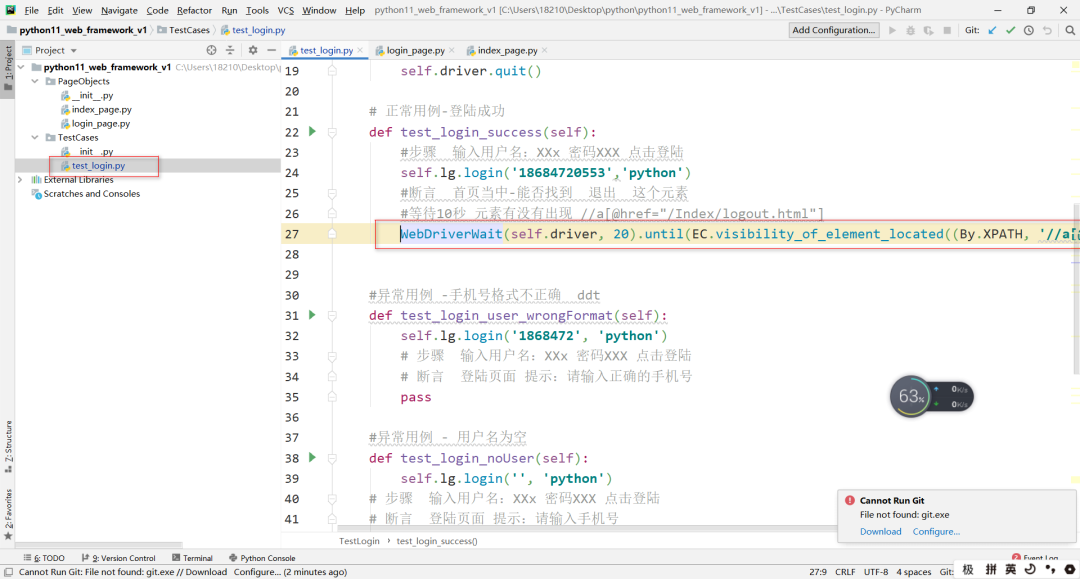Image resolution: width=1080 pixels, height=579 pixels.
Task: Click the Add Configuration button
Action: (x=834, y=30)
